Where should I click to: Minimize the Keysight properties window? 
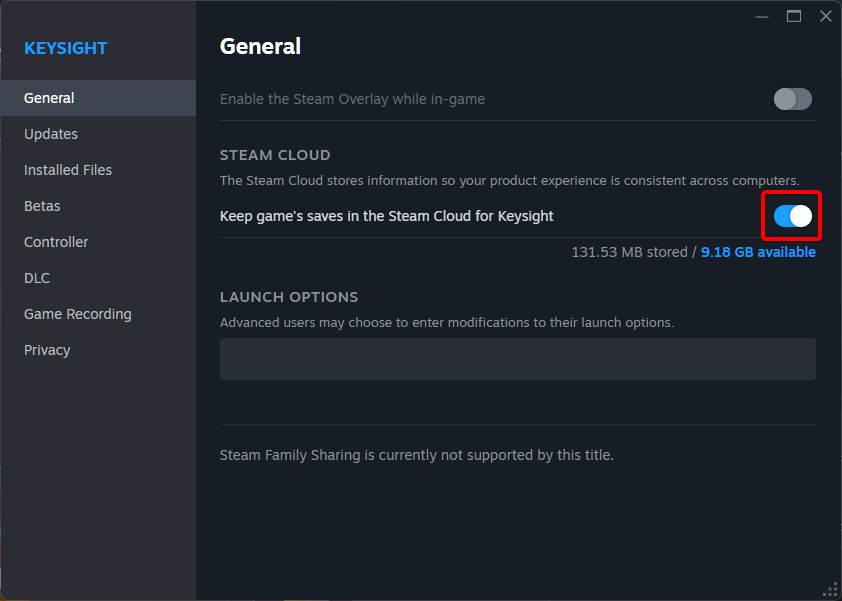point(761,17)
